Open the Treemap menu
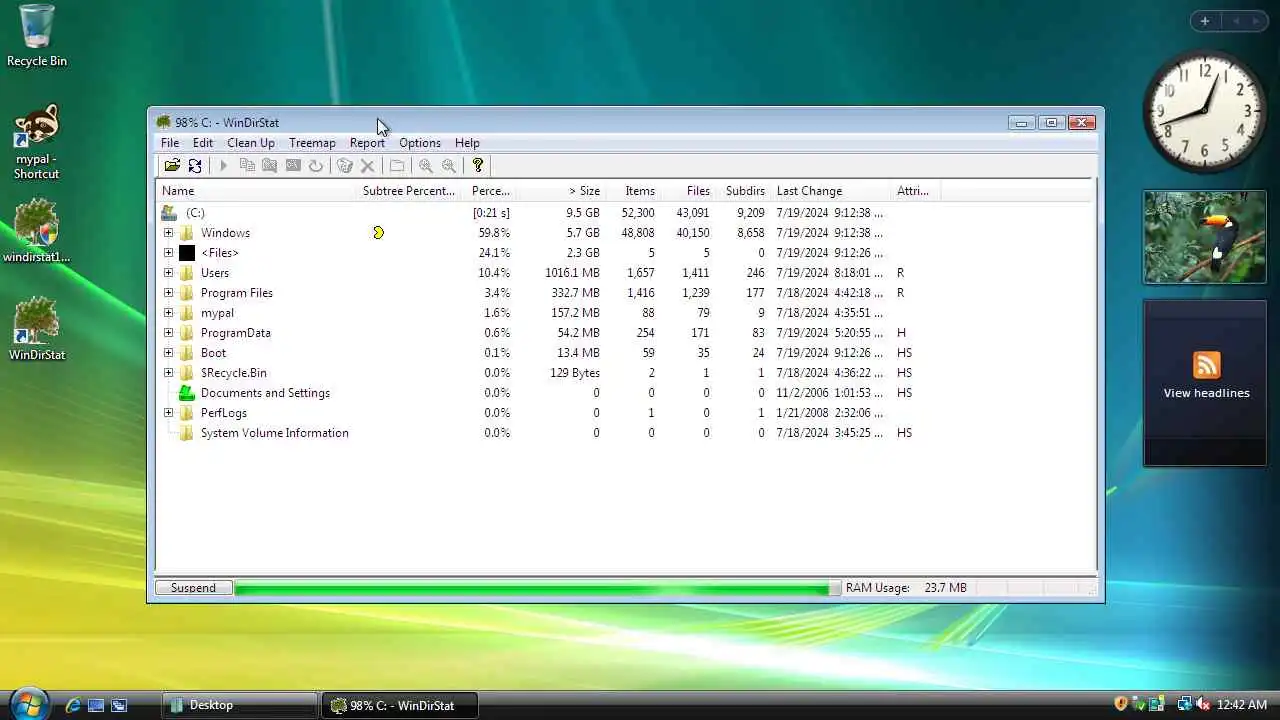The image size is (1280, 720). click(x=312, y=143)
